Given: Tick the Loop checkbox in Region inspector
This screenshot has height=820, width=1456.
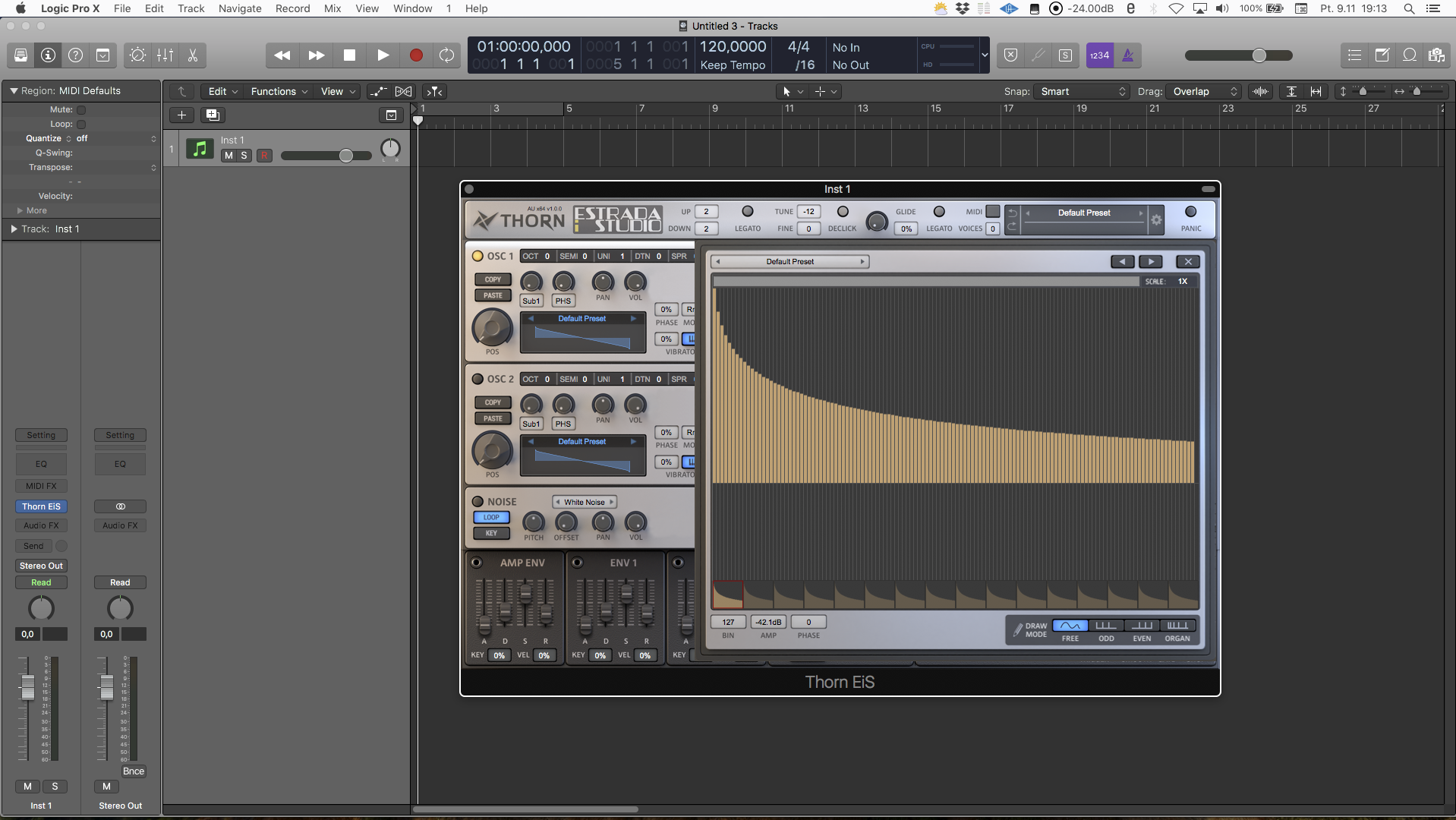Looking at the screenshot, I should [81, 125].
